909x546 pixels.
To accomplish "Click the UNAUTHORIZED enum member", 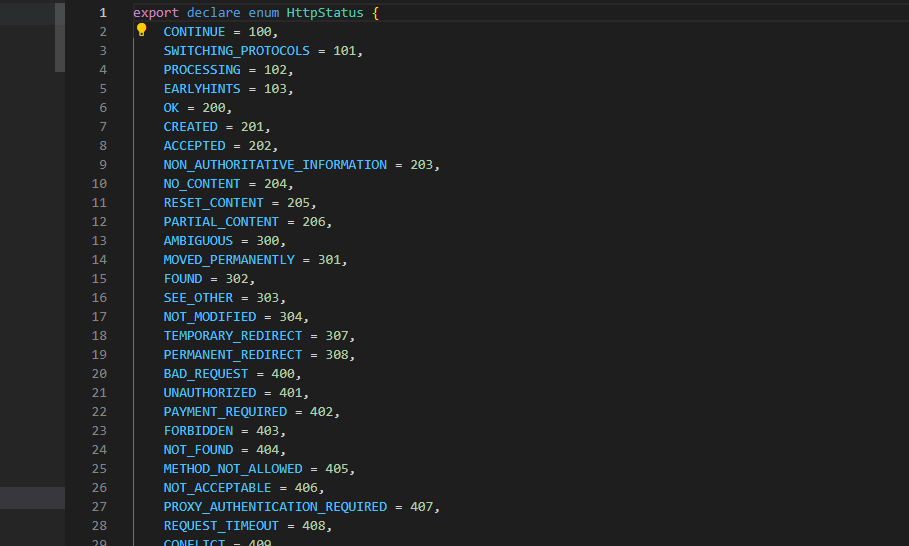I will tap(209, 393).
